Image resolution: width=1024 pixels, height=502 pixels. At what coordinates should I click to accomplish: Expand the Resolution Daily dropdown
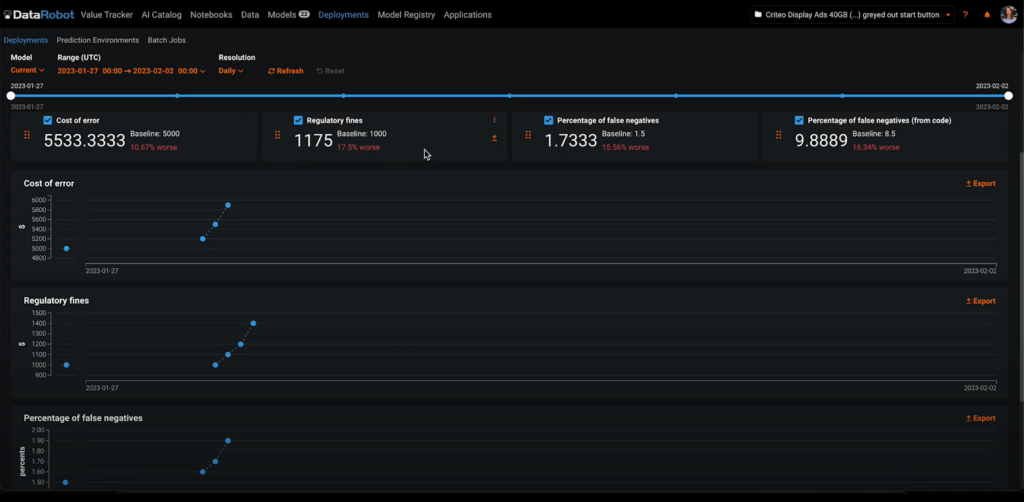click(x=231, y=71)
